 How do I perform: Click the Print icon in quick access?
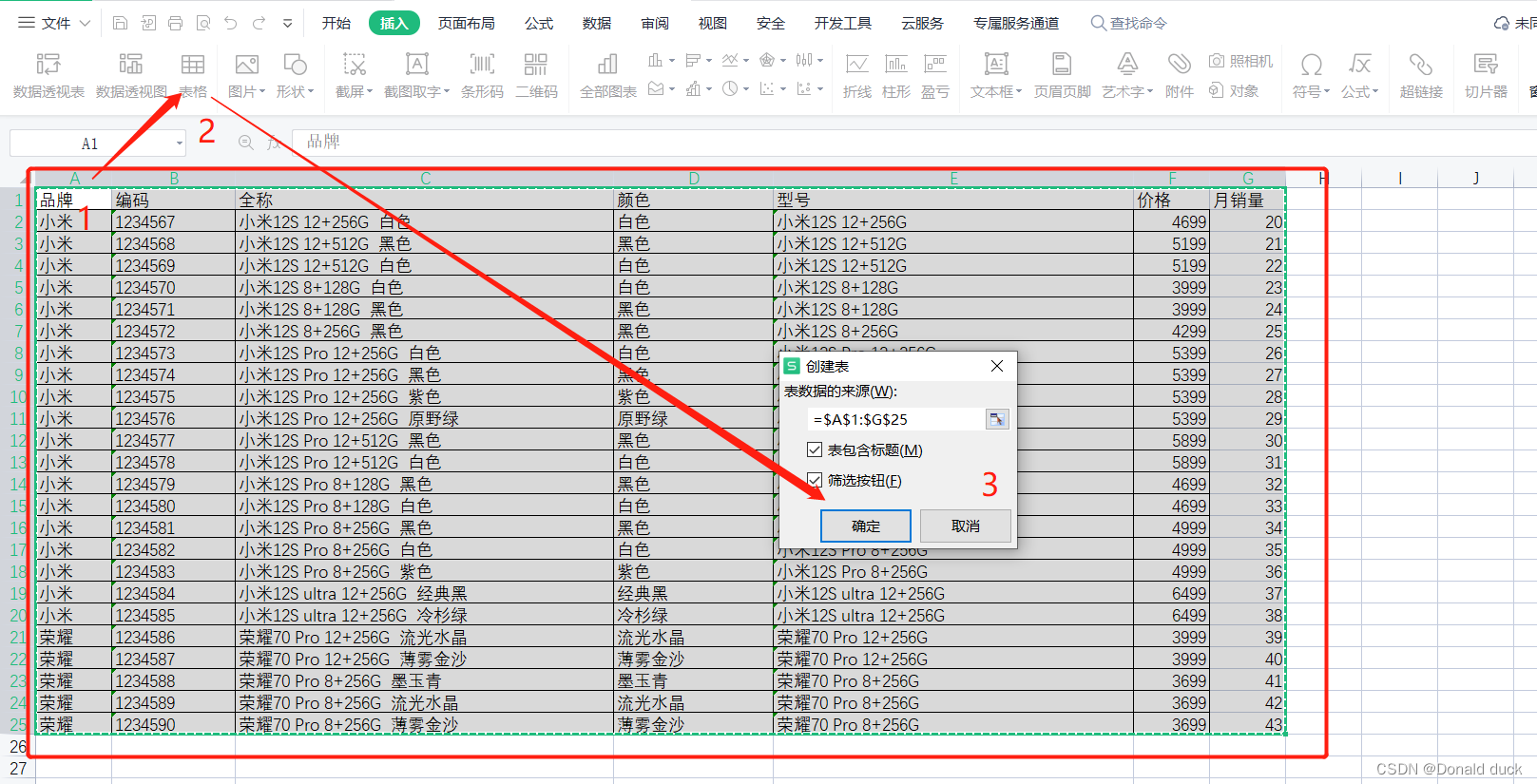pyautogui.click(x=175, y=23)
